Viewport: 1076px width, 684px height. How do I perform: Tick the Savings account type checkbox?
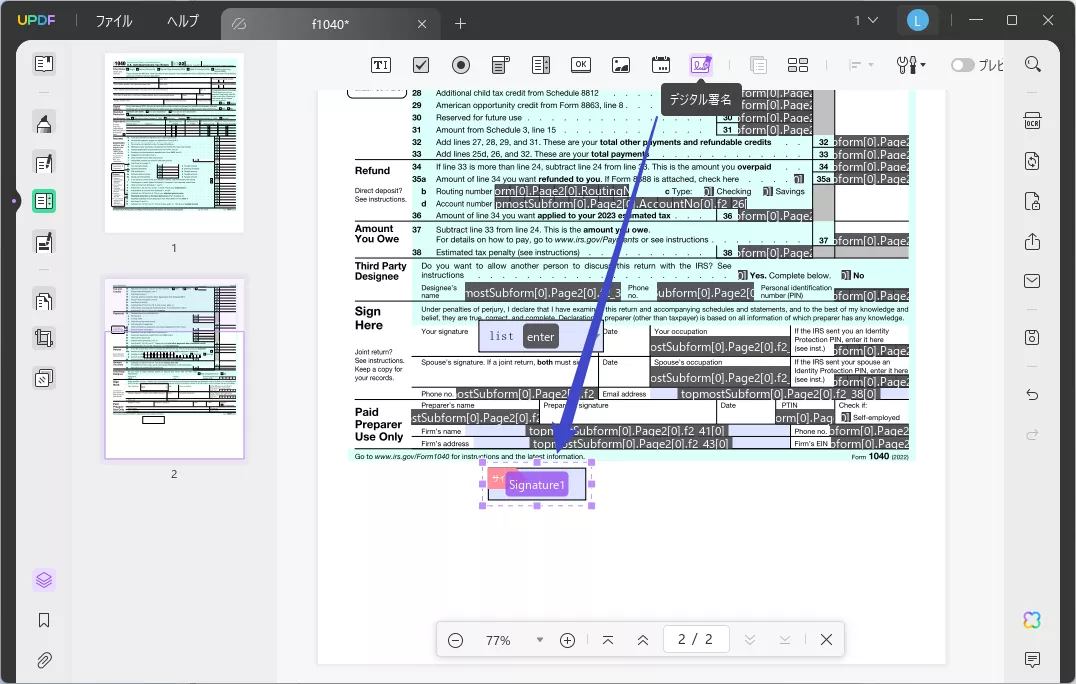[768, 191]
